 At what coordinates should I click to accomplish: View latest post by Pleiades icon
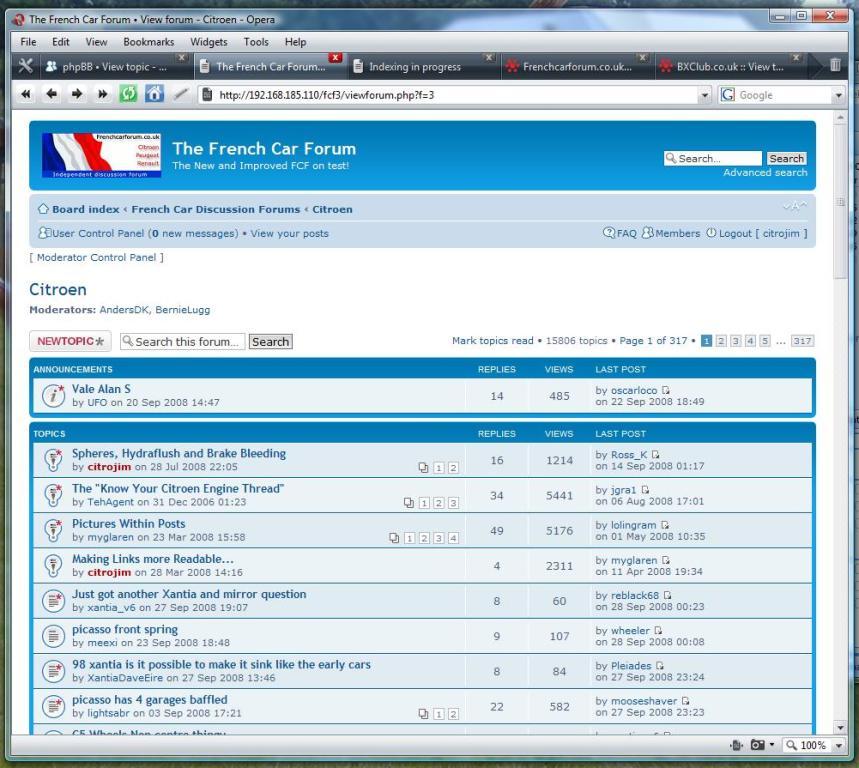[660, 666]
